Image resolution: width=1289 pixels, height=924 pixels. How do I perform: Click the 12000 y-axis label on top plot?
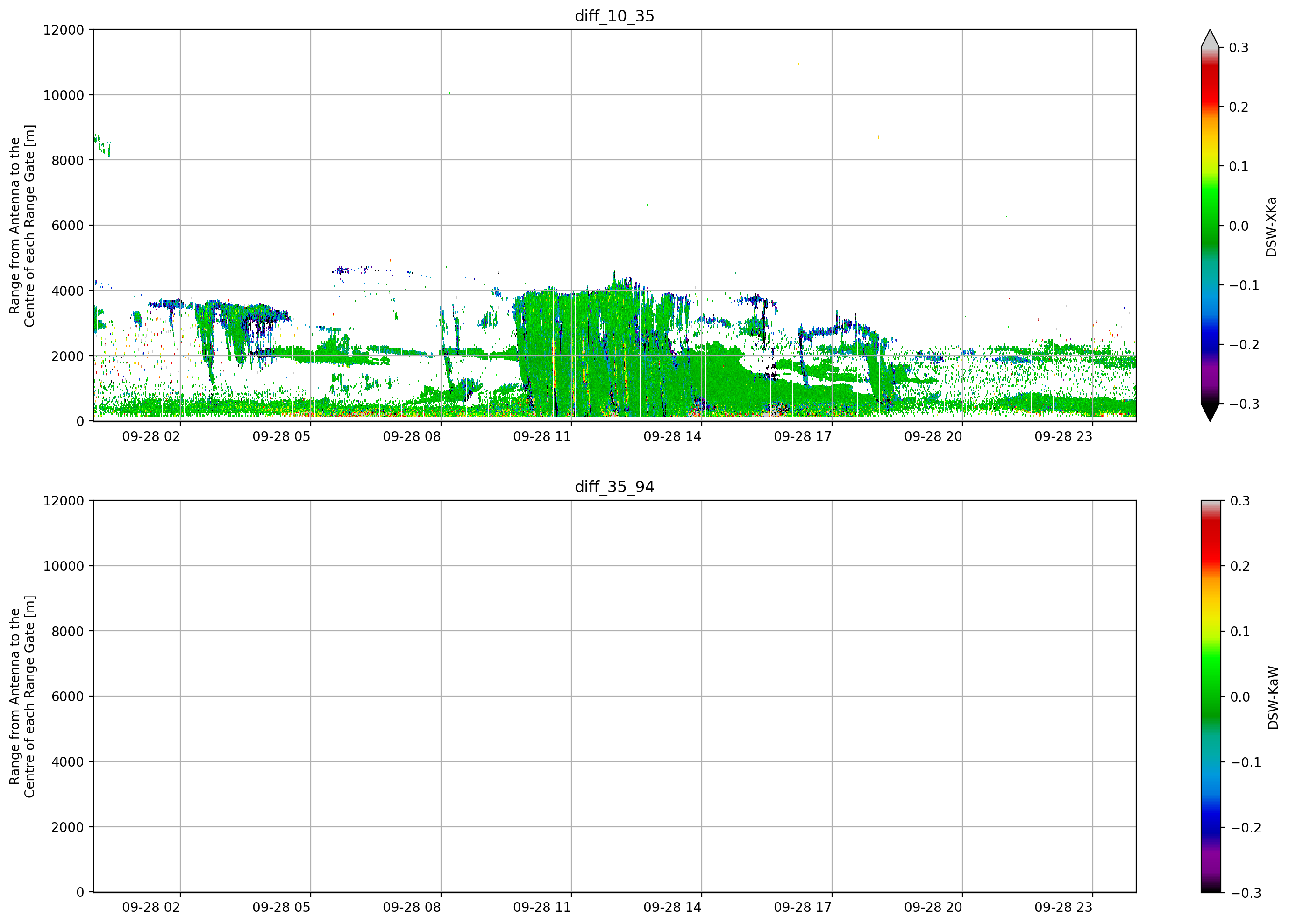click(x=63, y=30)
